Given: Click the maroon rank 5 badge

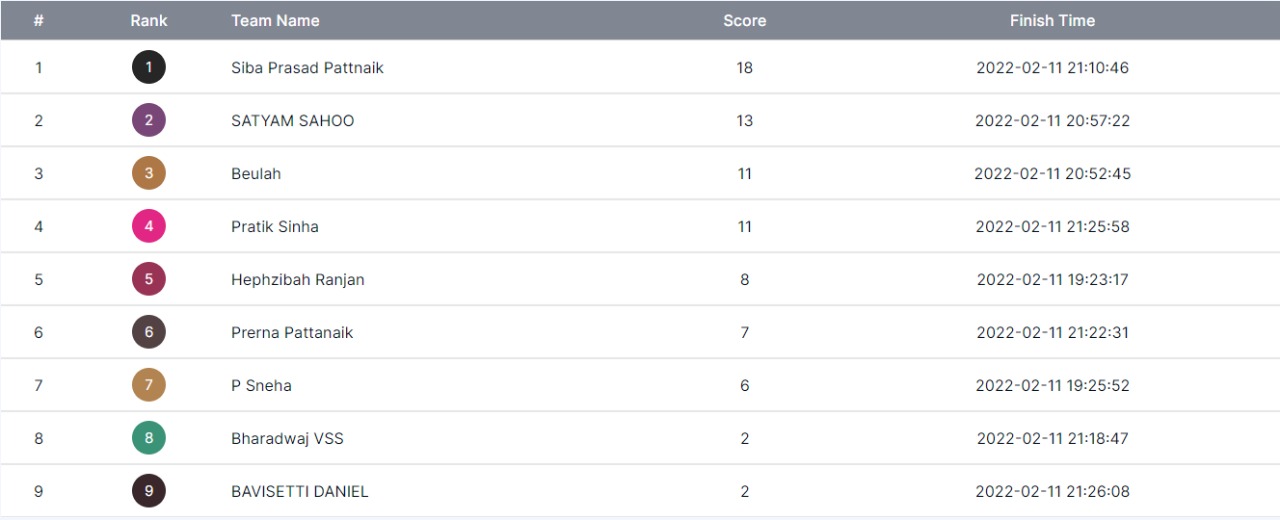Looking at the screenshot, I should [x=149, y=280].
